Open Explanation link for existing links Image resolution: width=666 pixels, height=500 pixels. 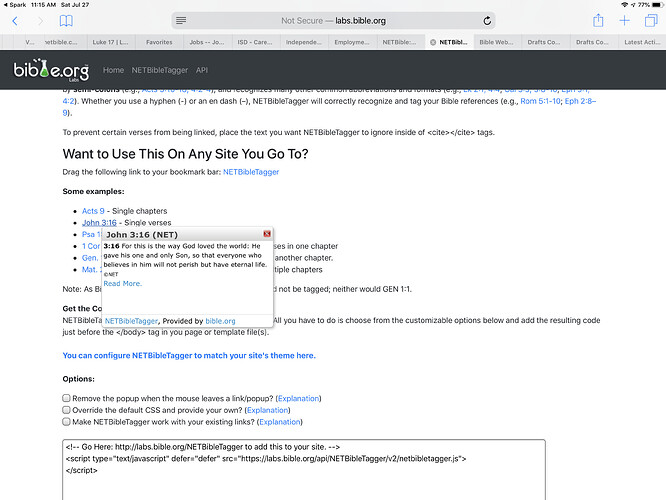pyautogui.click(x=280, y=422)
